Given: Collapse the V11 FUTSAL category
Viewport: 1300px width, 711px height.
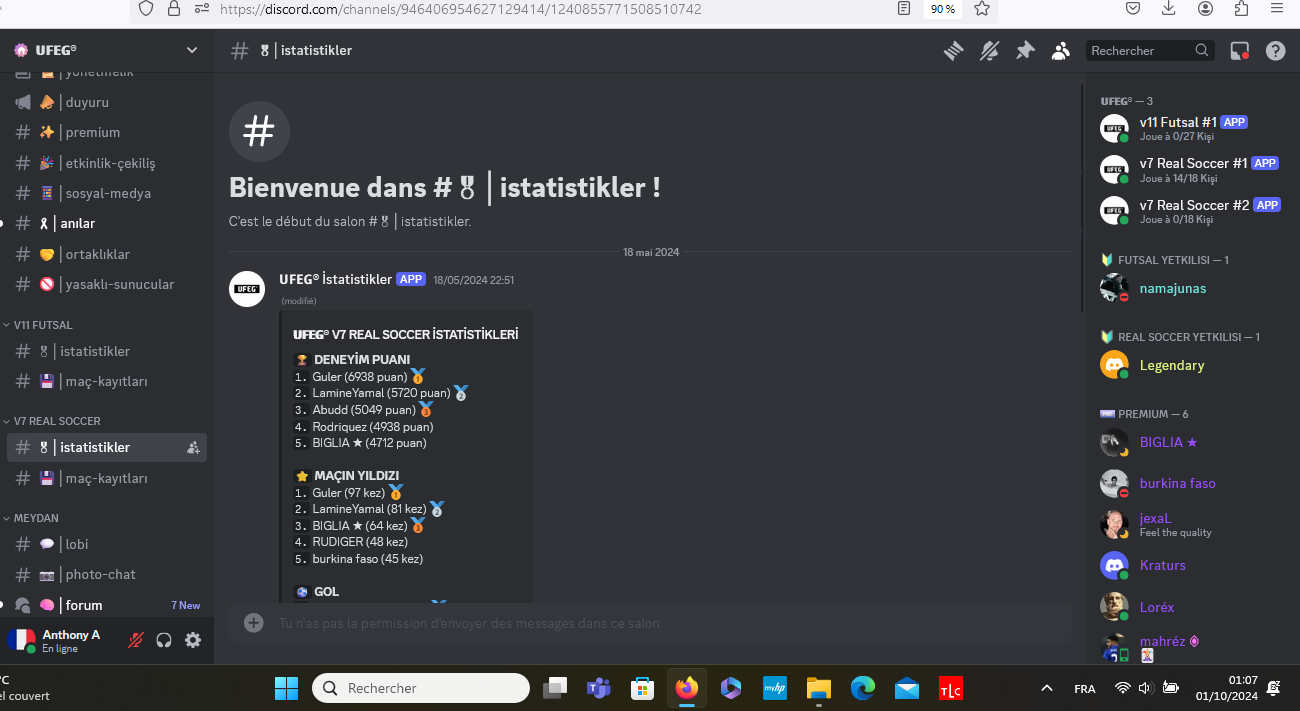Looking at the screenshot, I should [x=43, y=325].
